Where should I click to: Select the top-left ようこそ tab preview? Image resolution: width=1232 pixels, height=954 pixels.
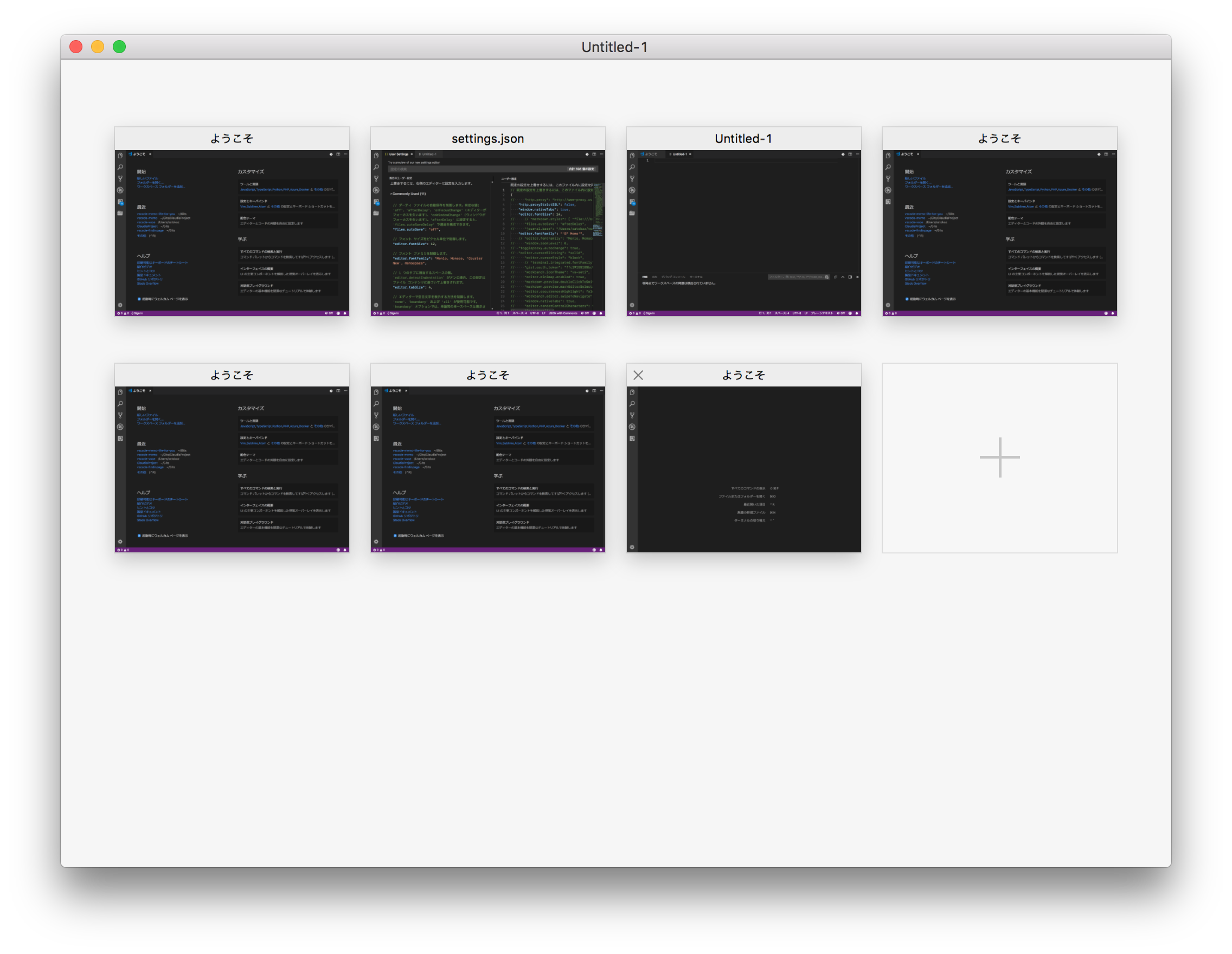point(232,233)
